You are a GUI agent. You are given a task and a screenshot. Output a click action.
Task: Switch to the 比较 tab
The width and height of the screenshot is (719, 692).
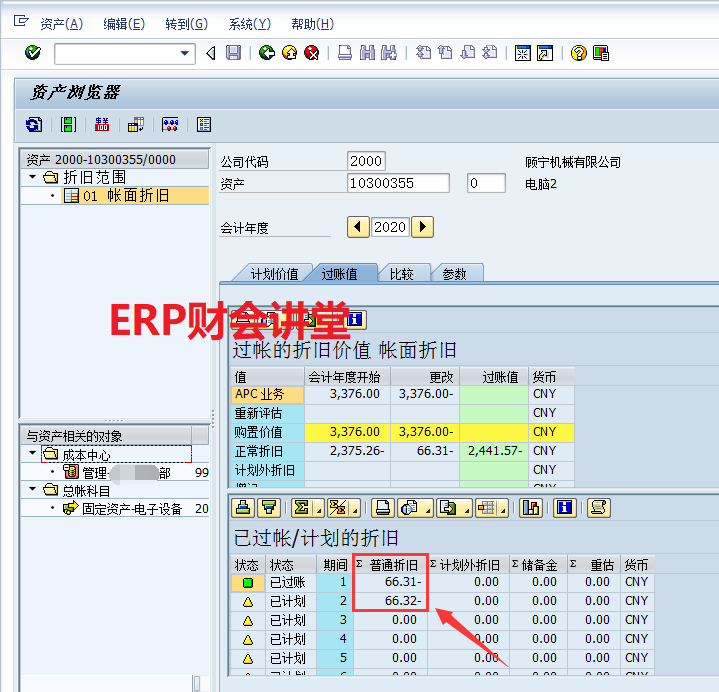pos(401,274)
